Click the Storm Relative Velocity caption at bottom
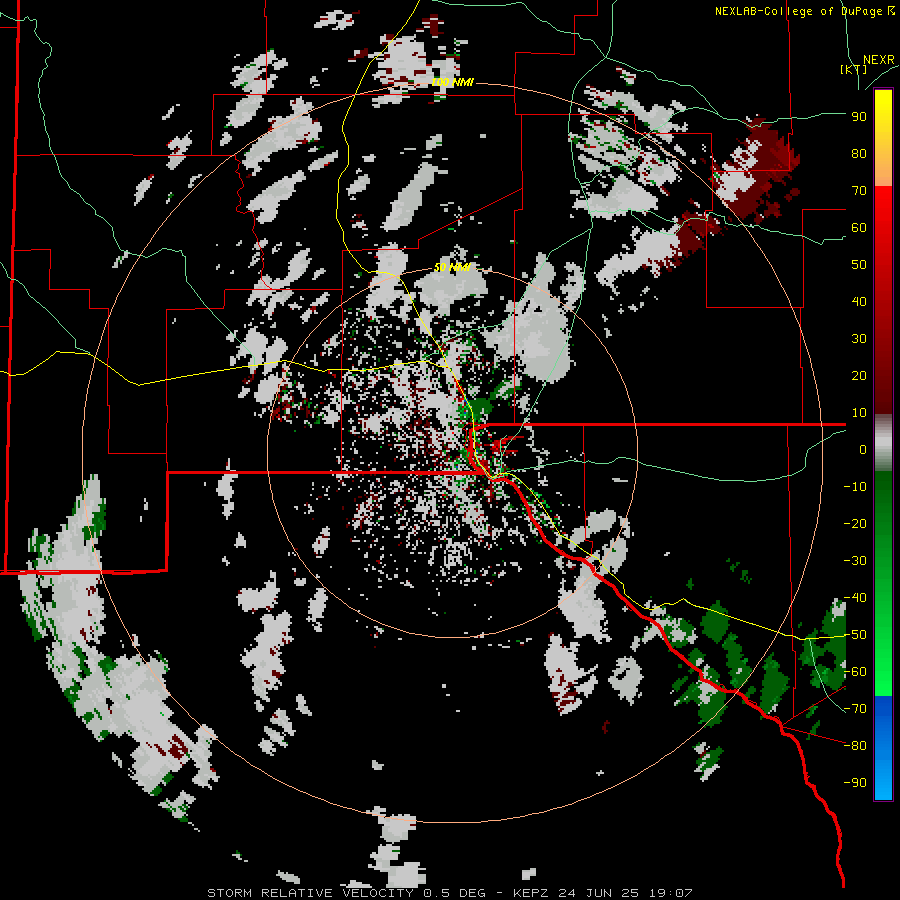Screen dimensions: 900x900 coord(449,893)
